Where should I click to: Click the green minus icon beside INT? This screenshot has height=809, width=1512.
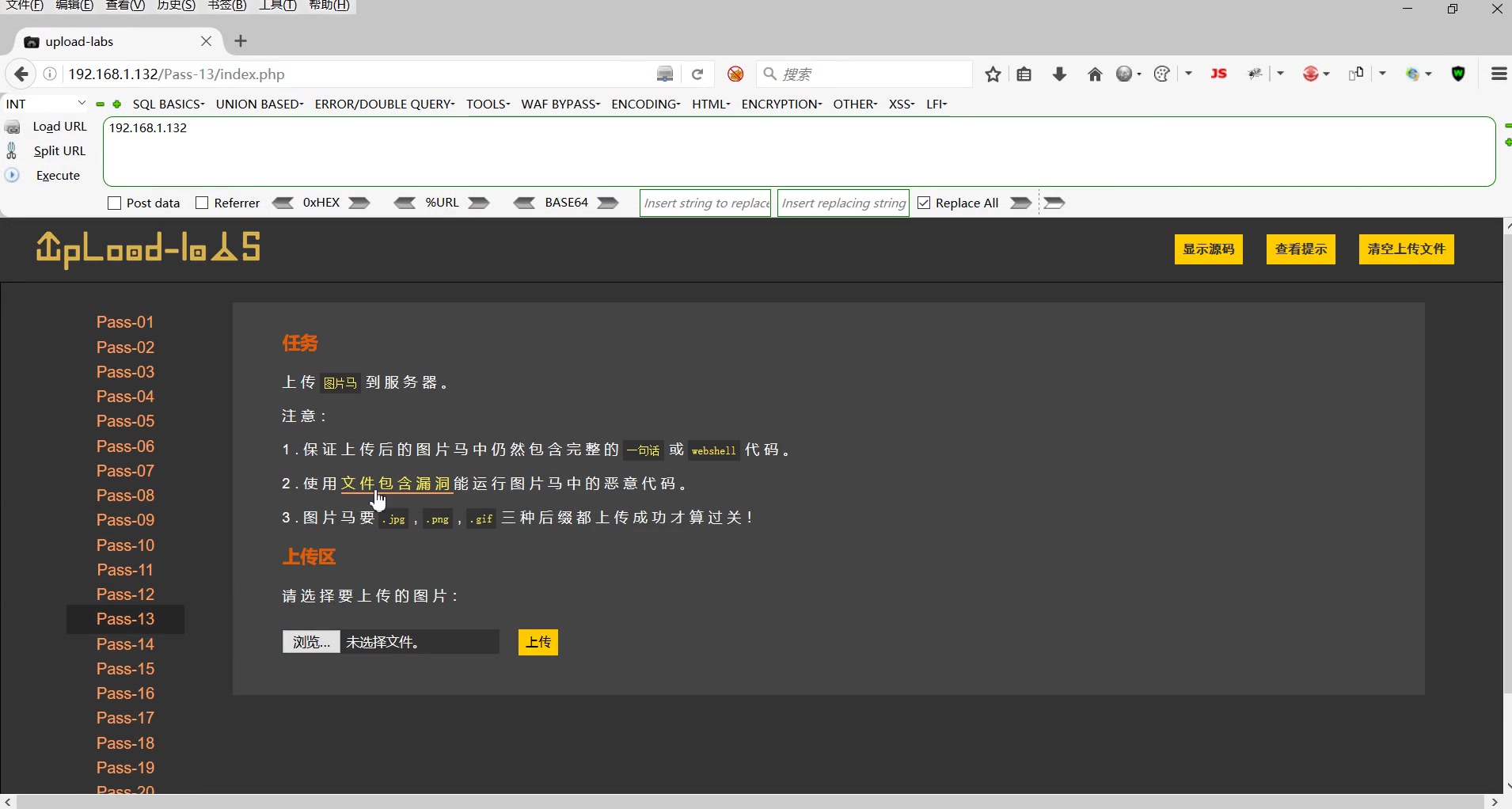click(x=101, y=104)
